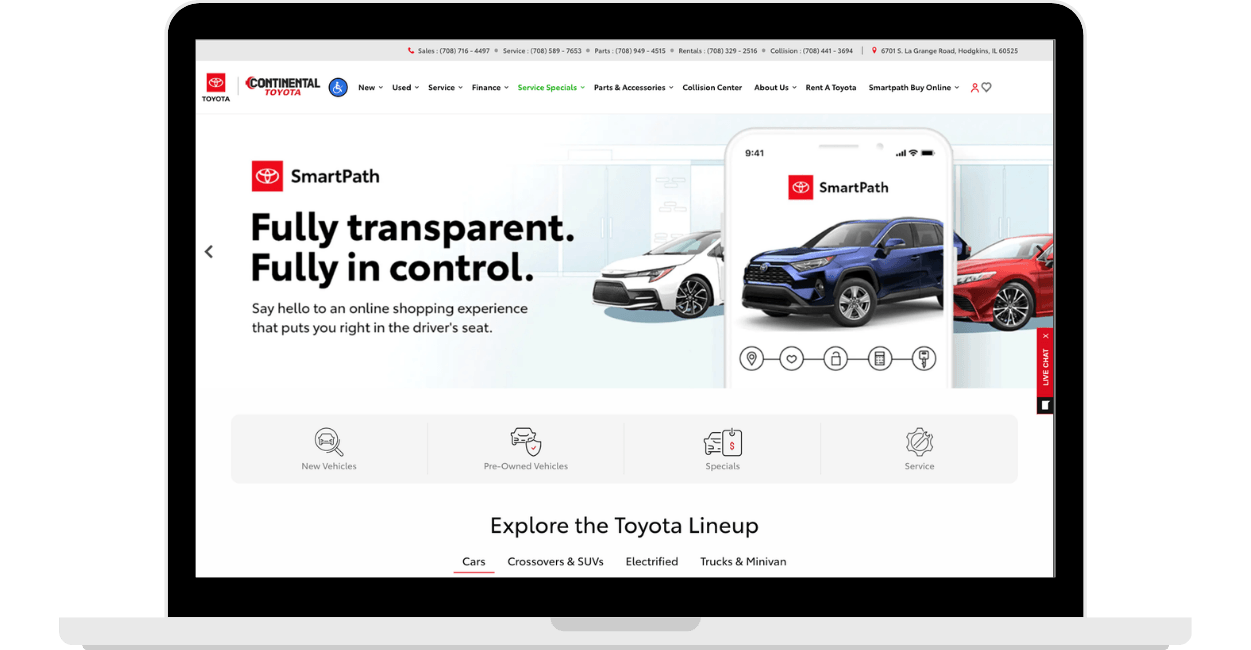Select the Crossovers & SUVs tab
Viewport: 1251px width, 650px height.
[556, 562]
